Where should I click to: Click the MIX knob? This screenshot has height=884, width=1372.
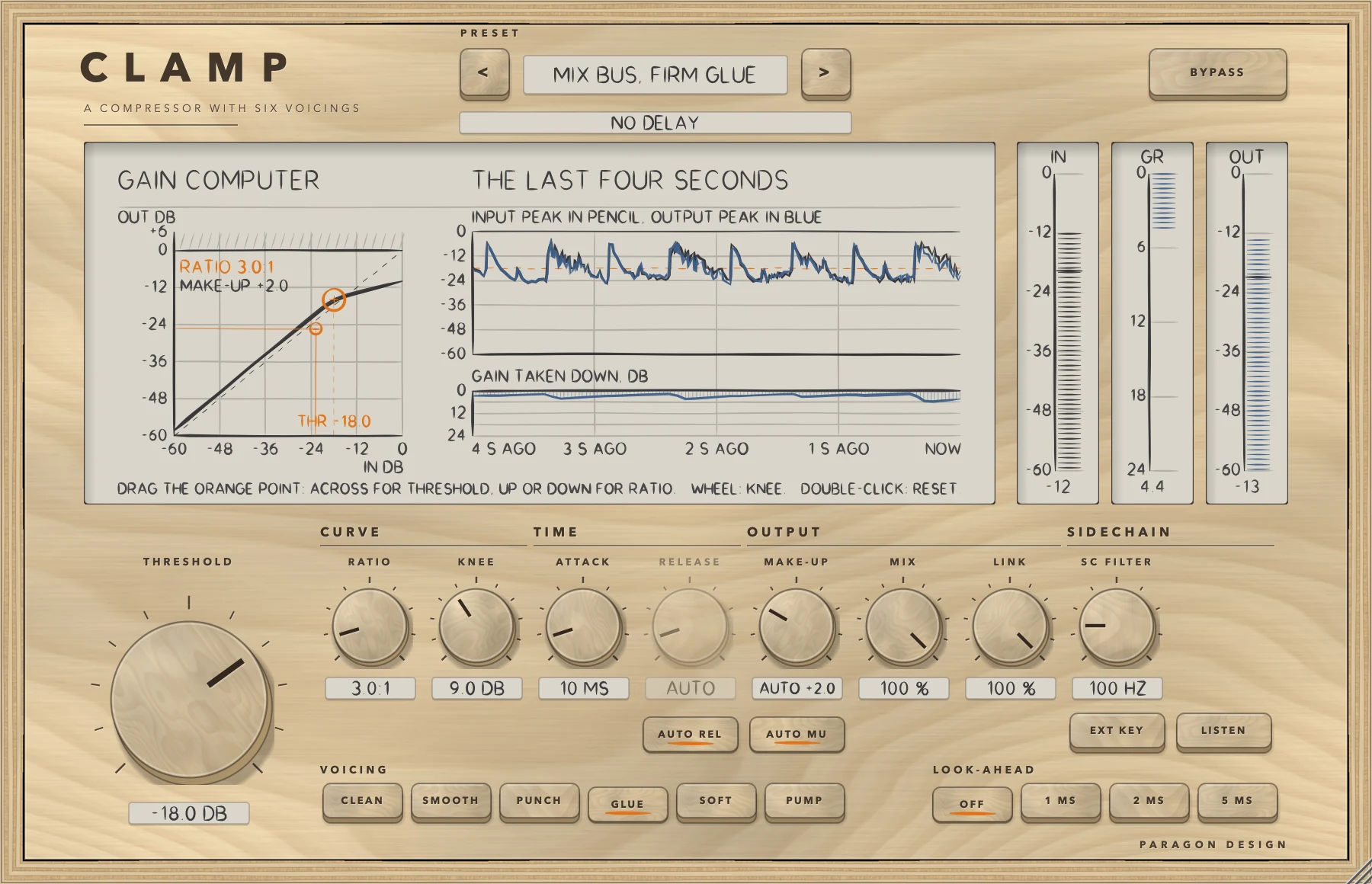click(903, 627)
